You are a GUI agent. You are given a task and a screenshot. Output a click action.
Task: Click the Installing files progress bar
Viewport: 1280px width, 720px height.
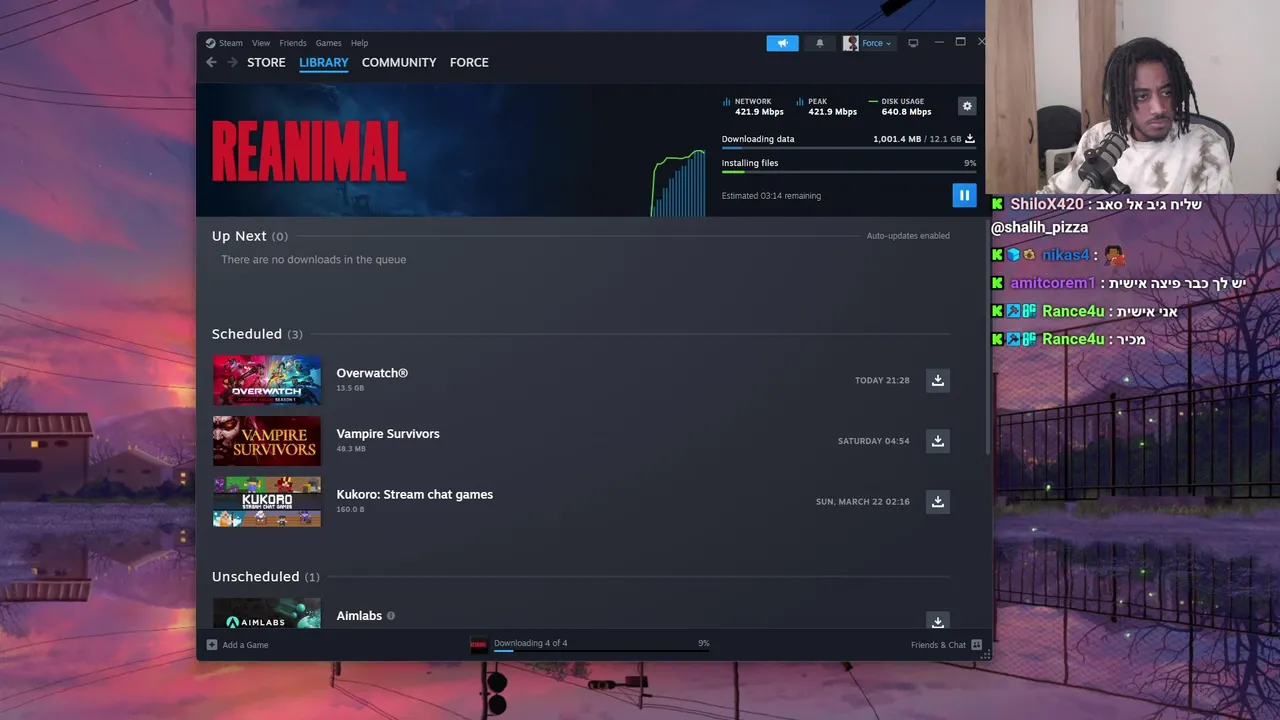(848, 172)
